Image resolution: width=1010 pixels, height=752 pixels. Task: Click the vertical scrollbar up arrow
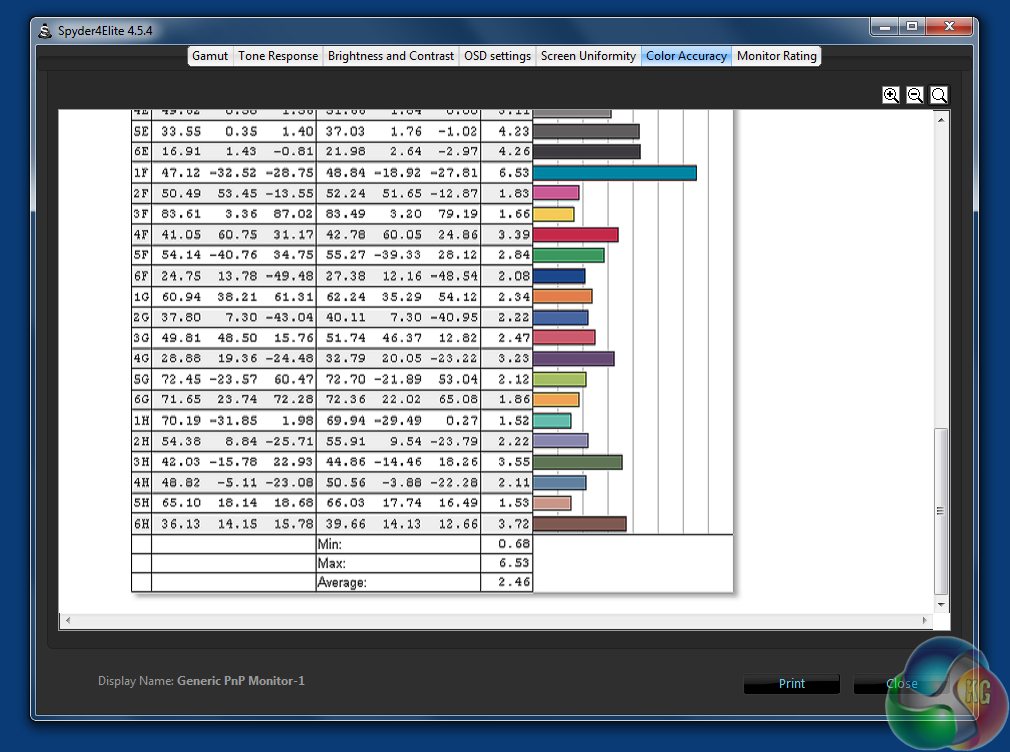941,120
